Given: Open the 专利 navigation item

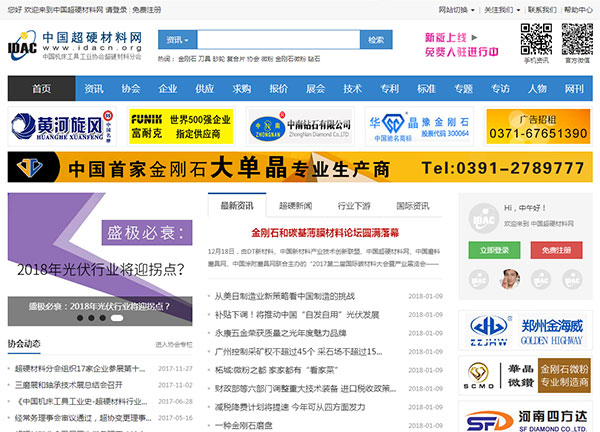Looking at the screenshot, I should click(390, 89).
